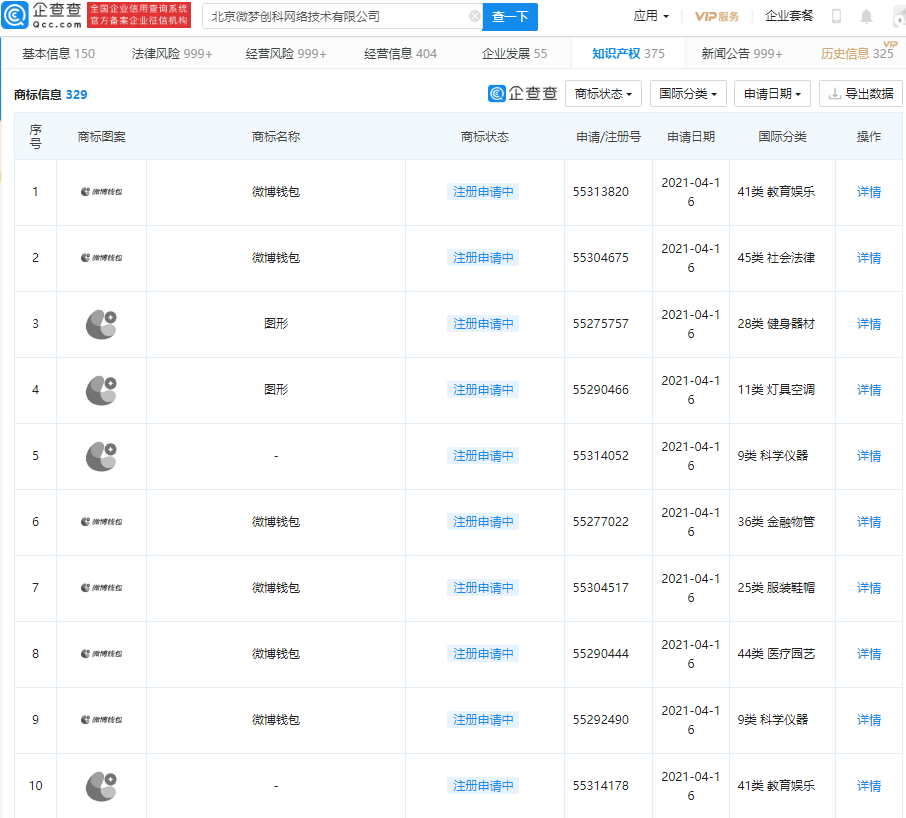Open 详情 for registration 55290466
Screen dimensions: 906x818
click(868, 390)
